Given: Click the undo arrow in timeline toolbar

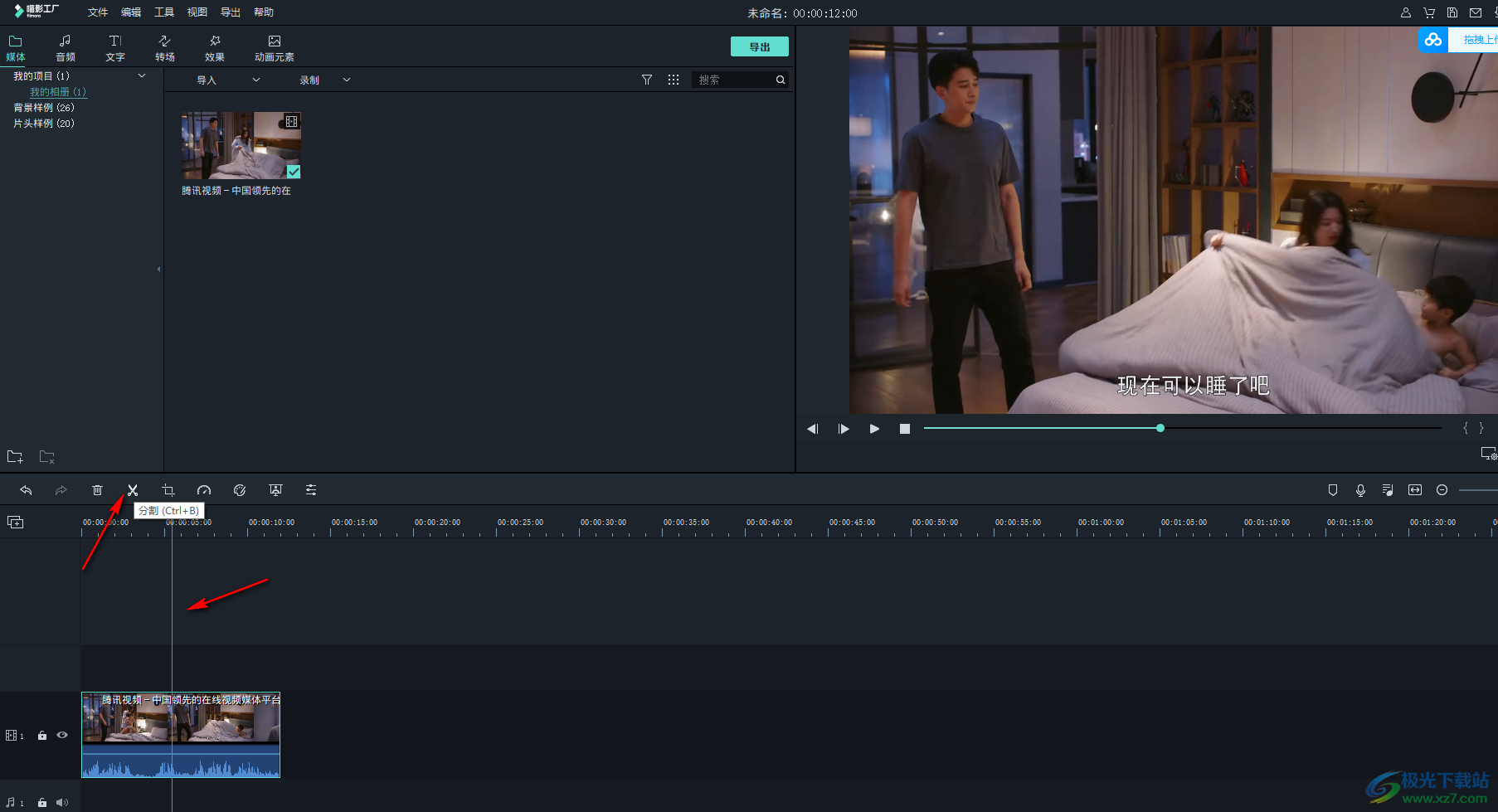Looking at the screenshot, I should [26, 490].
